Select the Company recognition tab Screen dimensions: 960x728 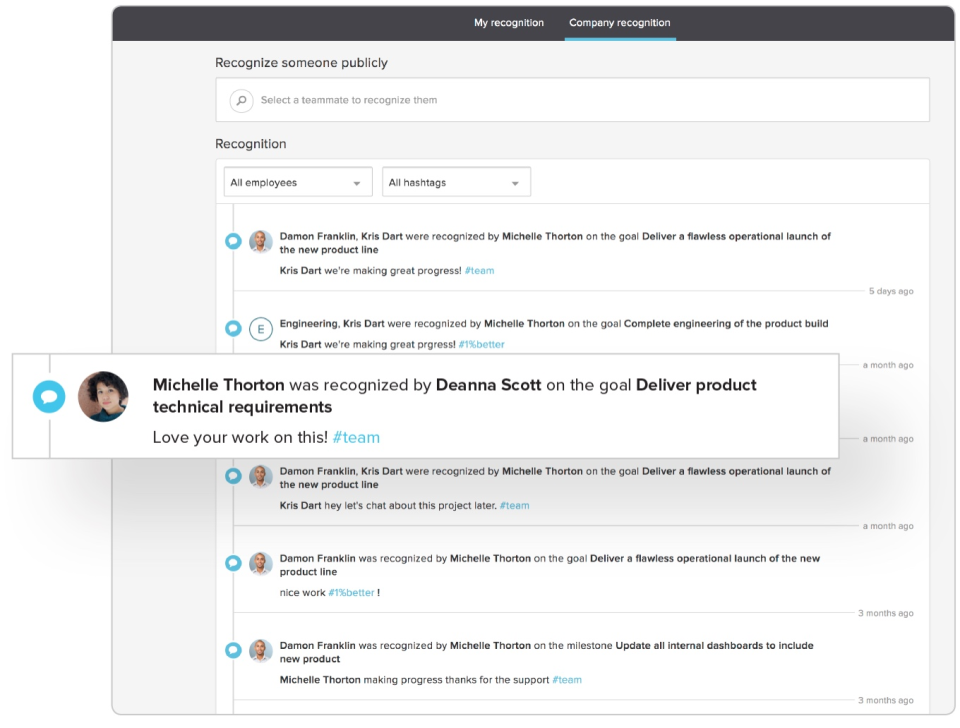point(620,23)
